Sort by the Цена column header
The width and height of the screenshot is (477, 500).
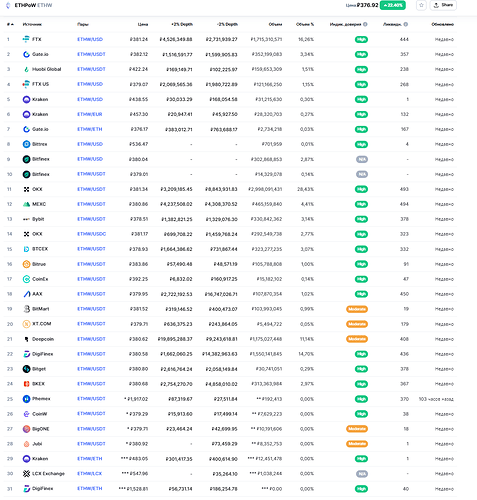tap(143, 24)
